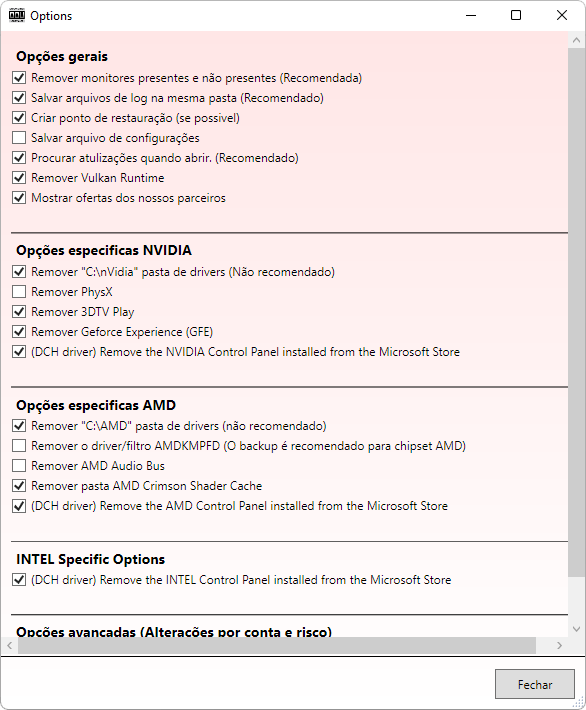Click the horizontal scrollbar left arrow

10,645
